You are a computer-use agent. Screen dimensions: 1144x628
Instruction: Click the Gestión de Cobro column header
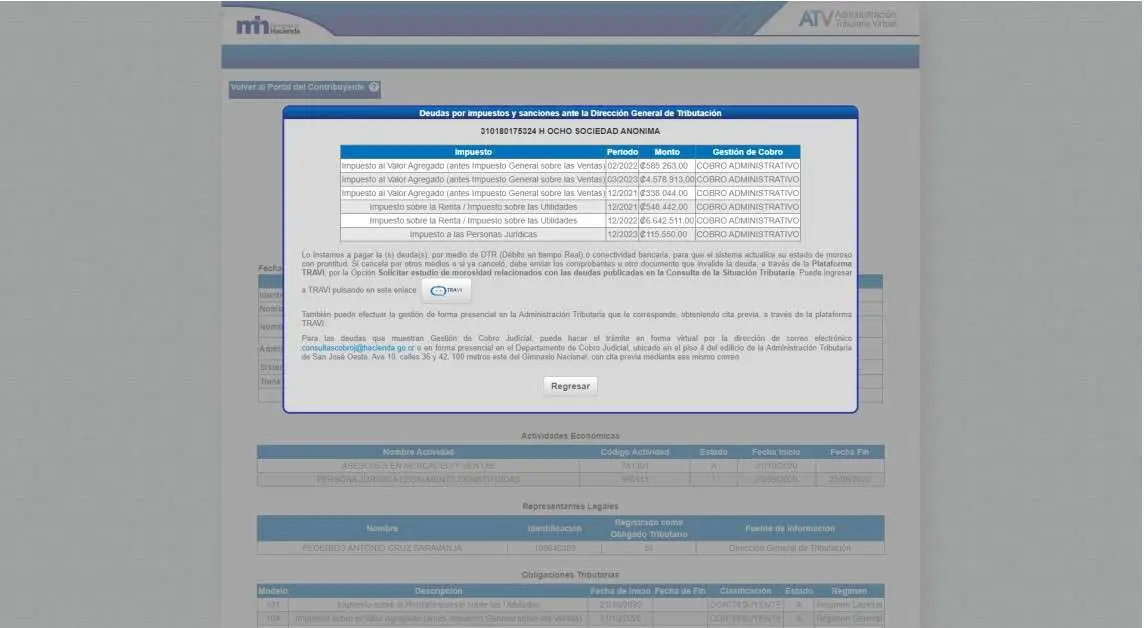tap(747, 152)
